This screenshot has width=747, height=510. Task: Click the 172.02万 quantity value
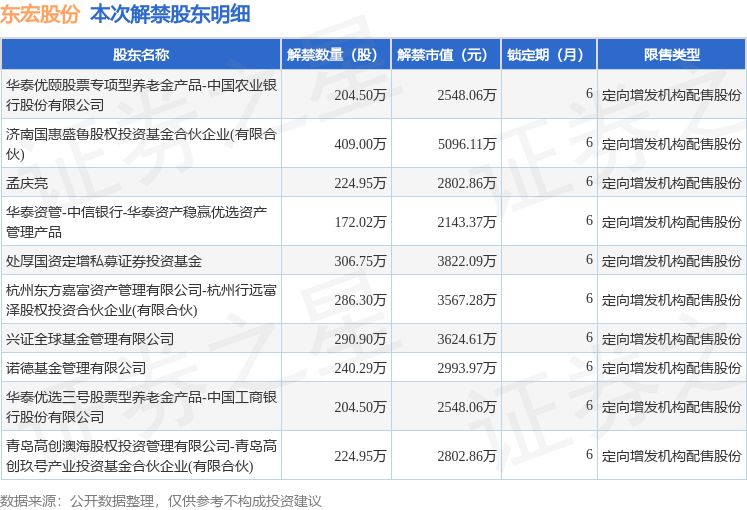click(x=360, y=222)
